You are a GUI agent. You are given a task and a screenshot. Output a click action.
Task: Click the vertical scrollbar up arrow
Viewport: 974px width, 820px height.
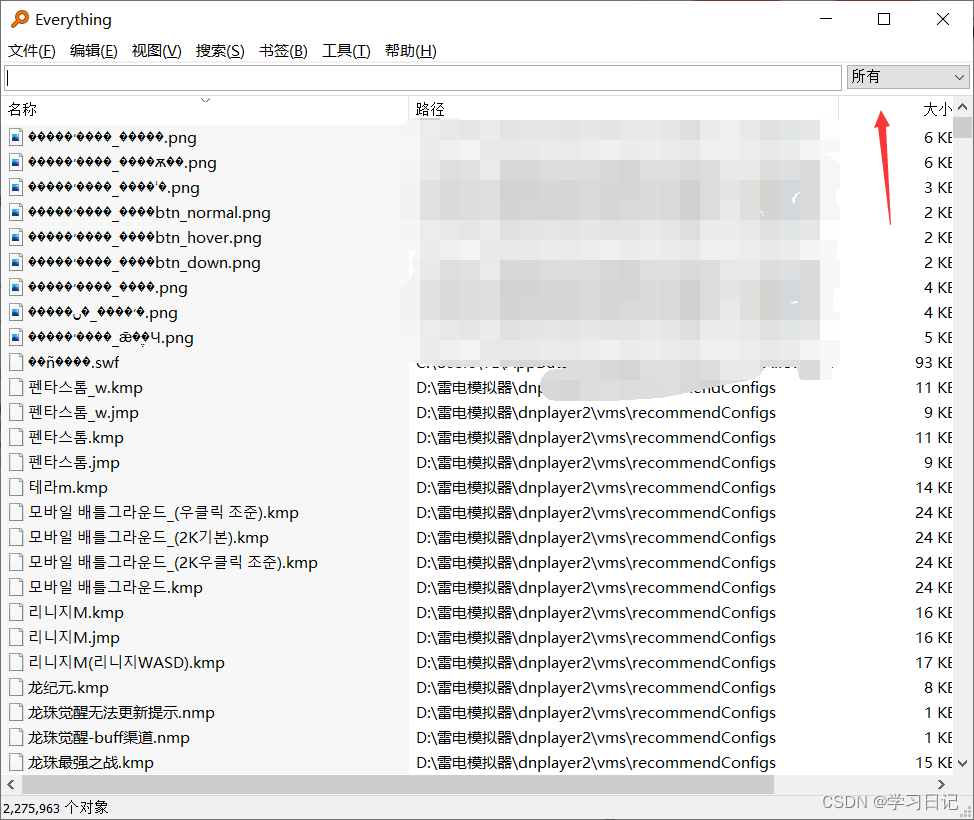pos(963,107)
